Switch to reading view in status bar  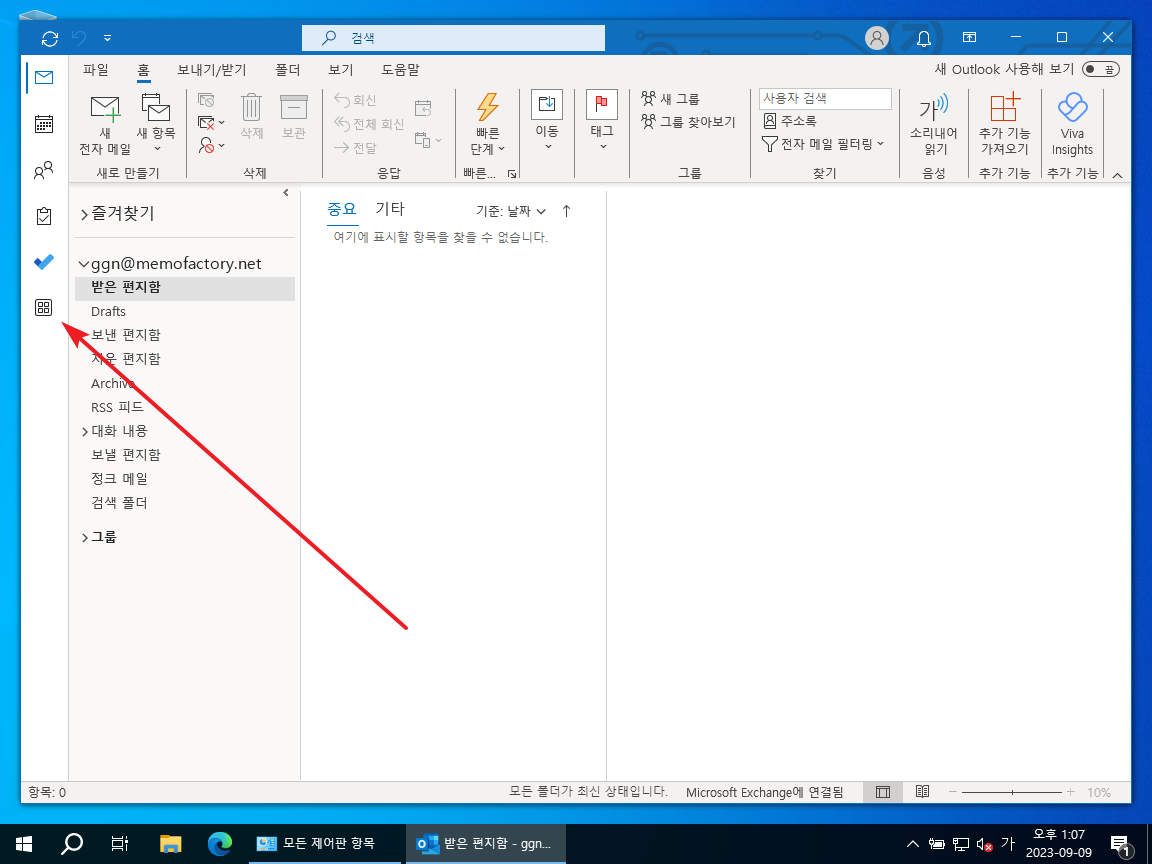click(x=922, y=792)
